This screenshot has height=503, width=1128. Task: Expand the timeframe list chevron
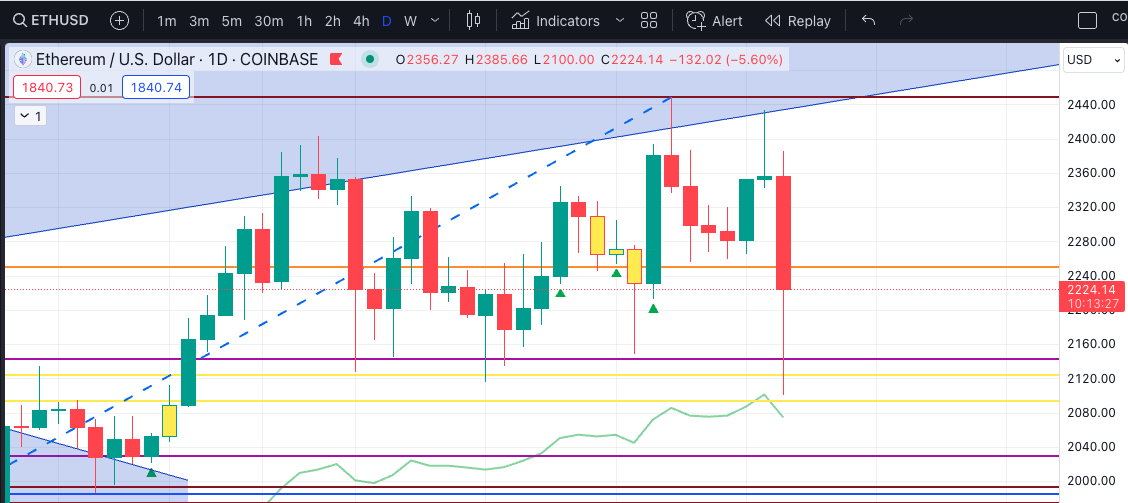pyautogui.click(x=435, y=21)
